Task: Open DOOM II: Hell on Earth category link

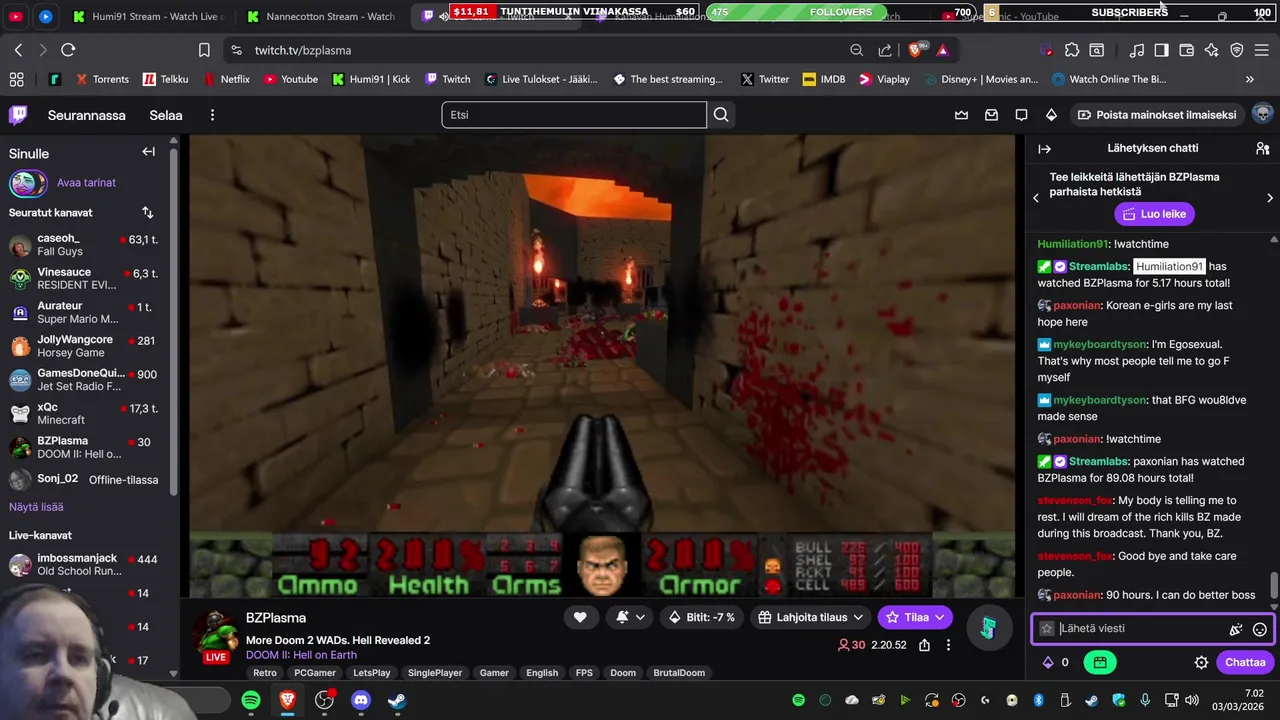Action: (301, 655)
